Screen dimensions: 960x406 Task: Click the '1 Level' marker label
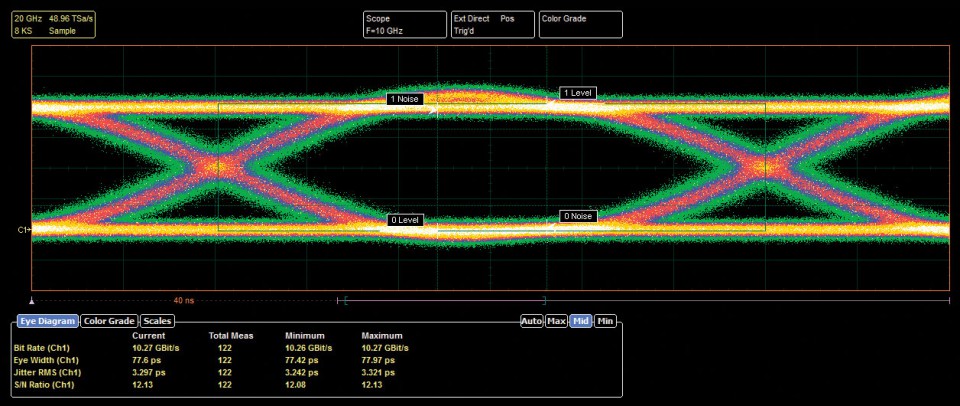579,93
